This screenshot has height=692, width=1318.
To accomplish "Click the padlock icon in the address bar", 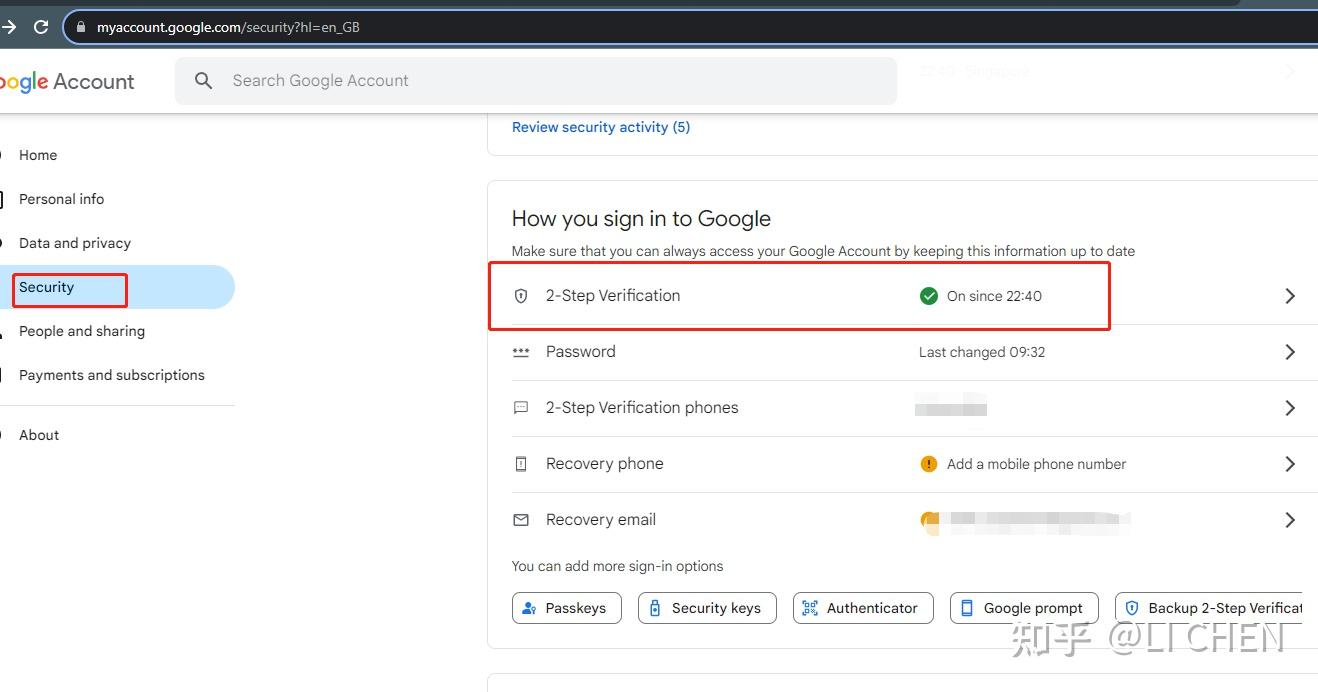I will coord(80,26).
